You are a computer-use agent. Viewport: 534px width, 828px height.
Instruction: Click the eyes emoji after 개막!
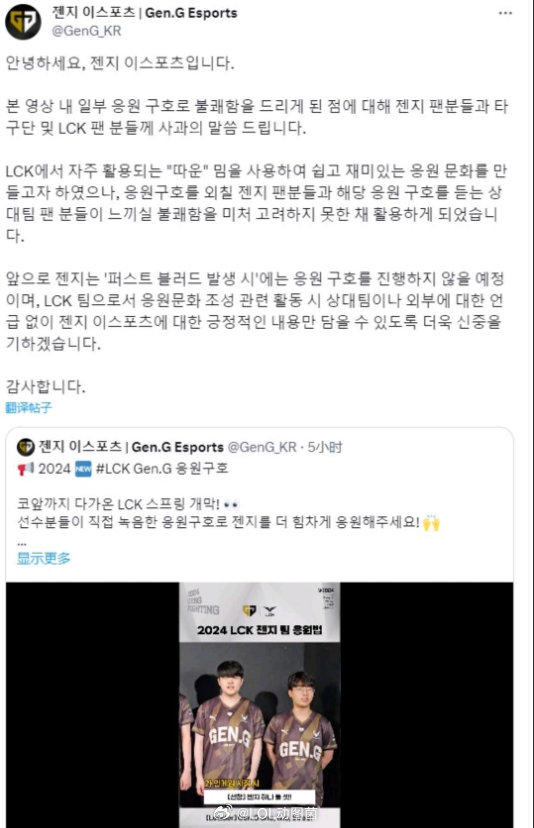(x=231, y=505)
